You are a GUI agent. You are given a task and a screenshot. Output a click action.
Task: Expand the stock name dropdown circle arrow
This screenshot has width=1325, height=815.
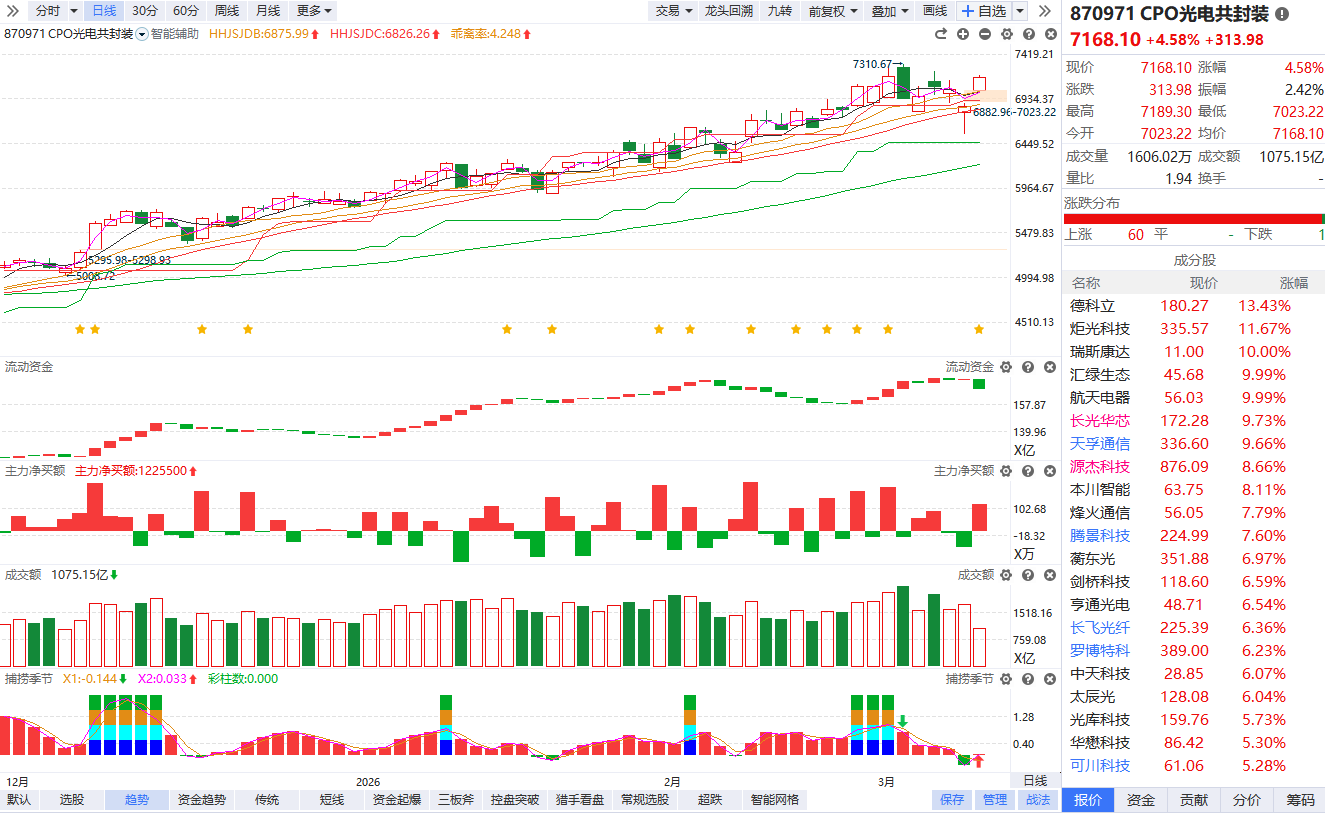[x=142, y=34]
